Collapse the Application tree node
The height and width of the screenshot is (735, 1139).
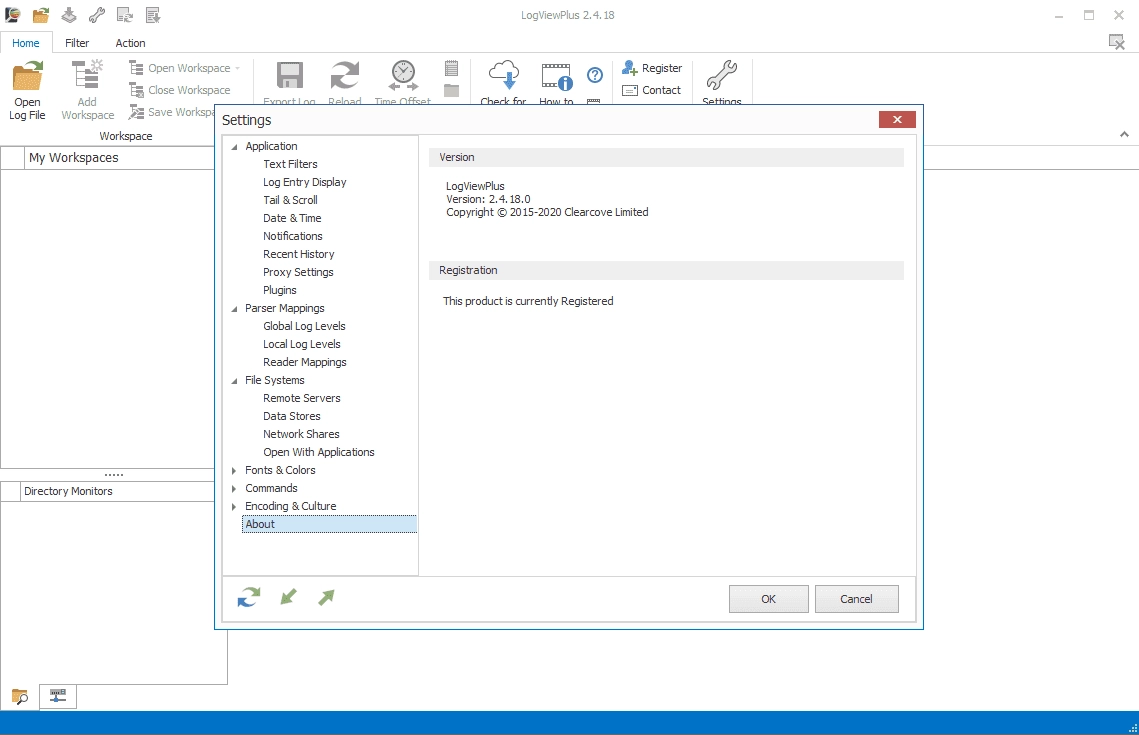[235, 147]
